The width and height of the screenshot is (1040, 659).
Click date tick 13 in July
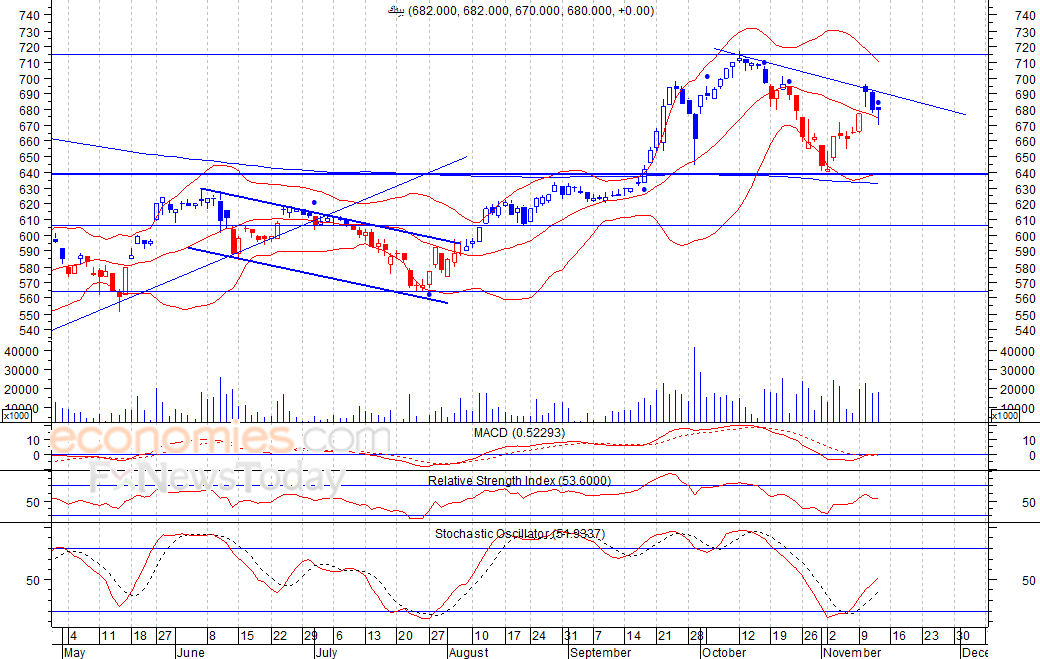(373, 636)
